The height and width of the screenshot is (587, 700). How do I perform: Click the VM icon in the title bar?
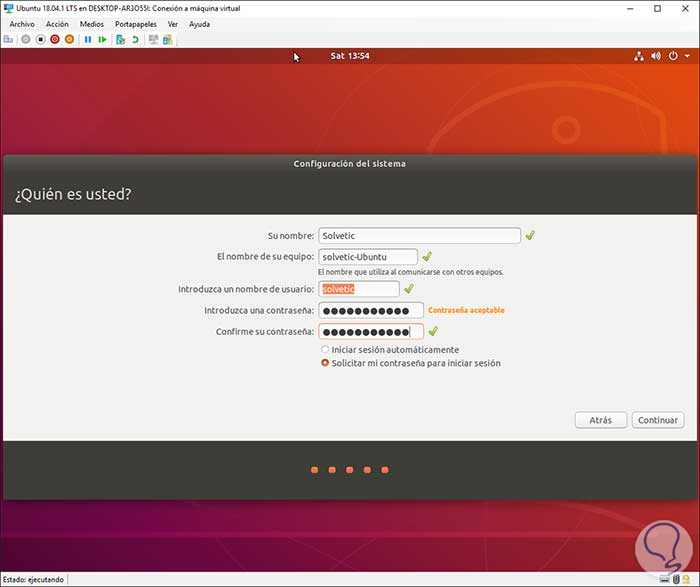point(8,8)
